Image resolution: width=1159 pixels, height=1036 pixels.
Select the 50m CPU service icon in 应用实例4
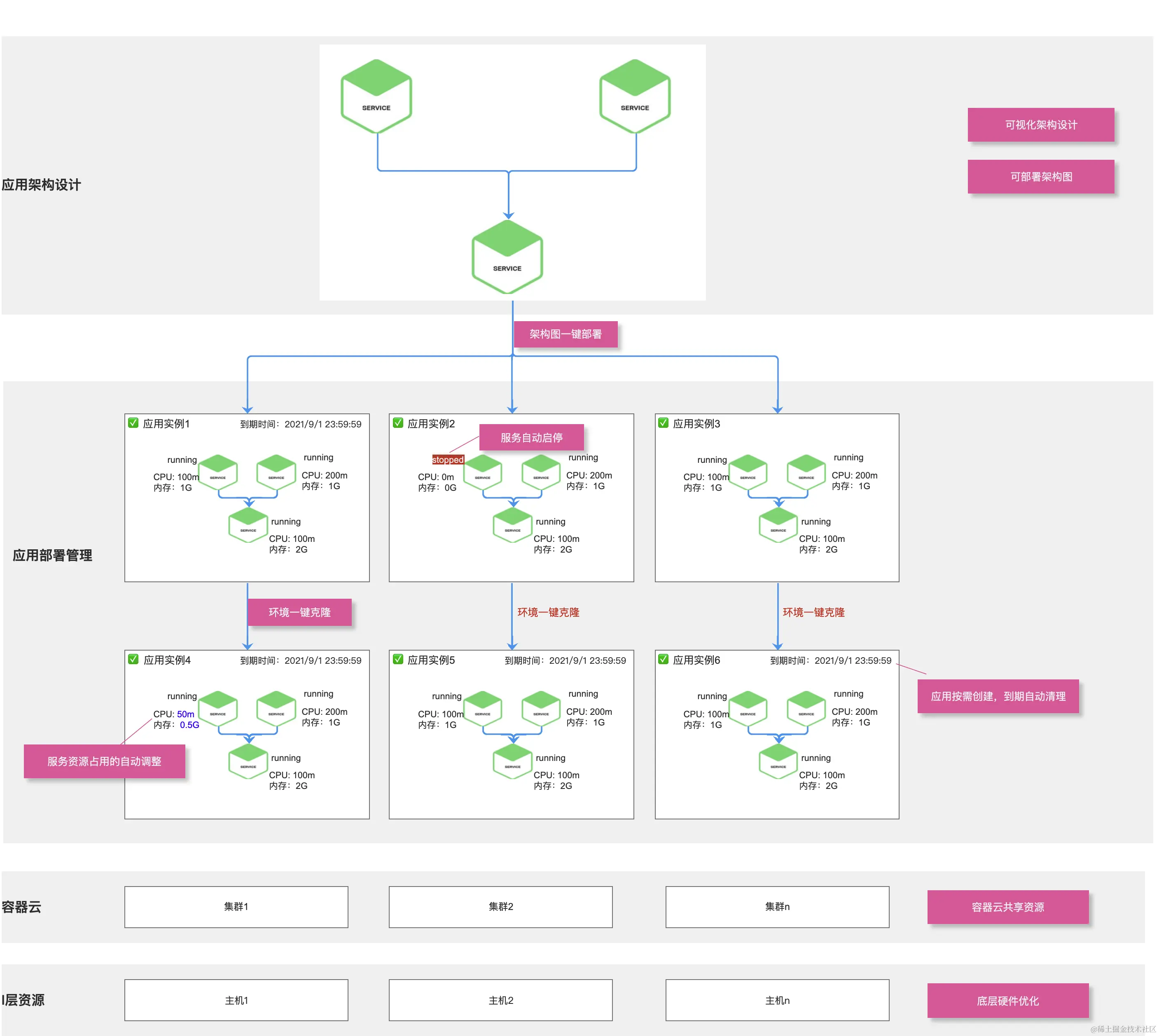tap(218, 709)
